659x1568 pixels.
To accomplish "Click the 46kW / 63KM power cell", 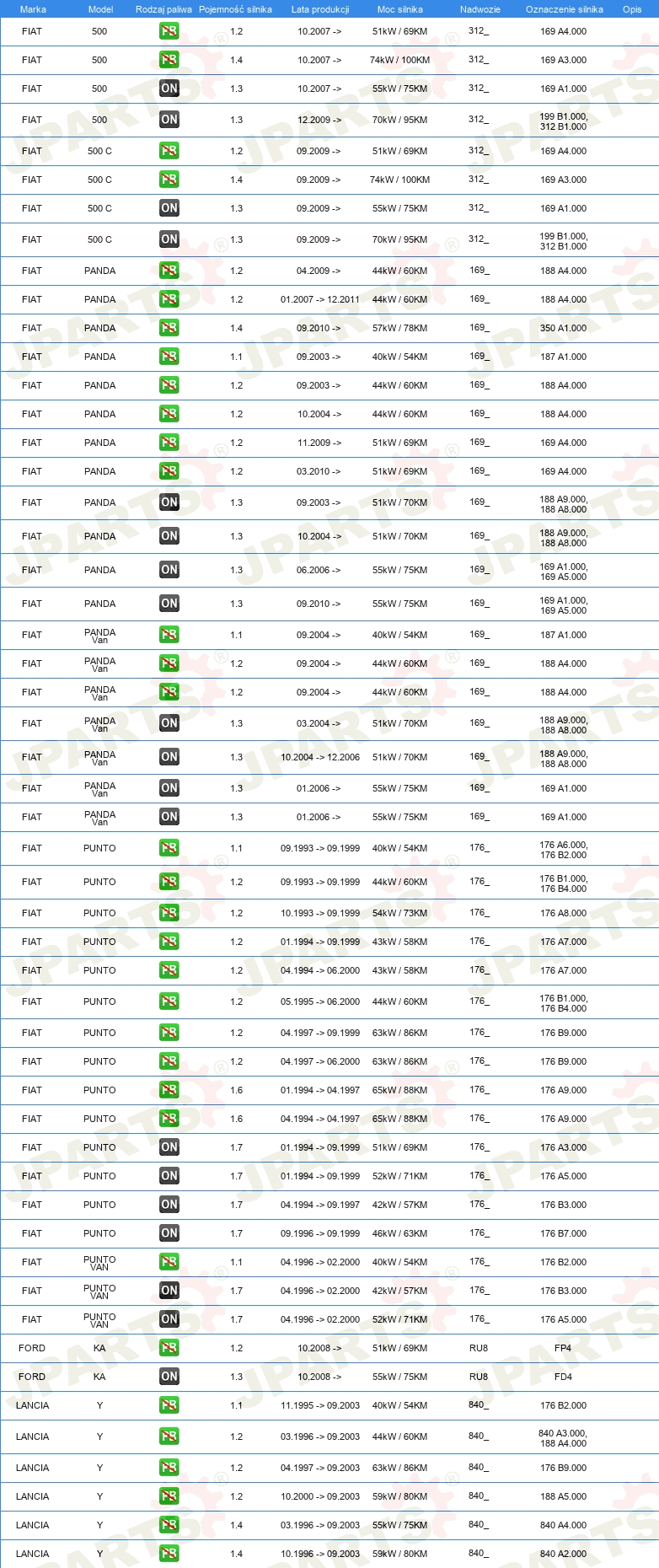I will tap(400, 1233).
